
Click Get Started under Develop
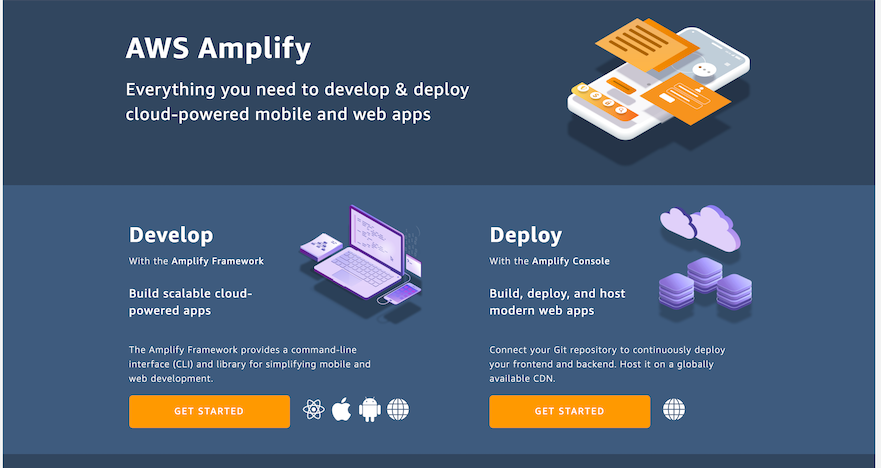[210, 411]
